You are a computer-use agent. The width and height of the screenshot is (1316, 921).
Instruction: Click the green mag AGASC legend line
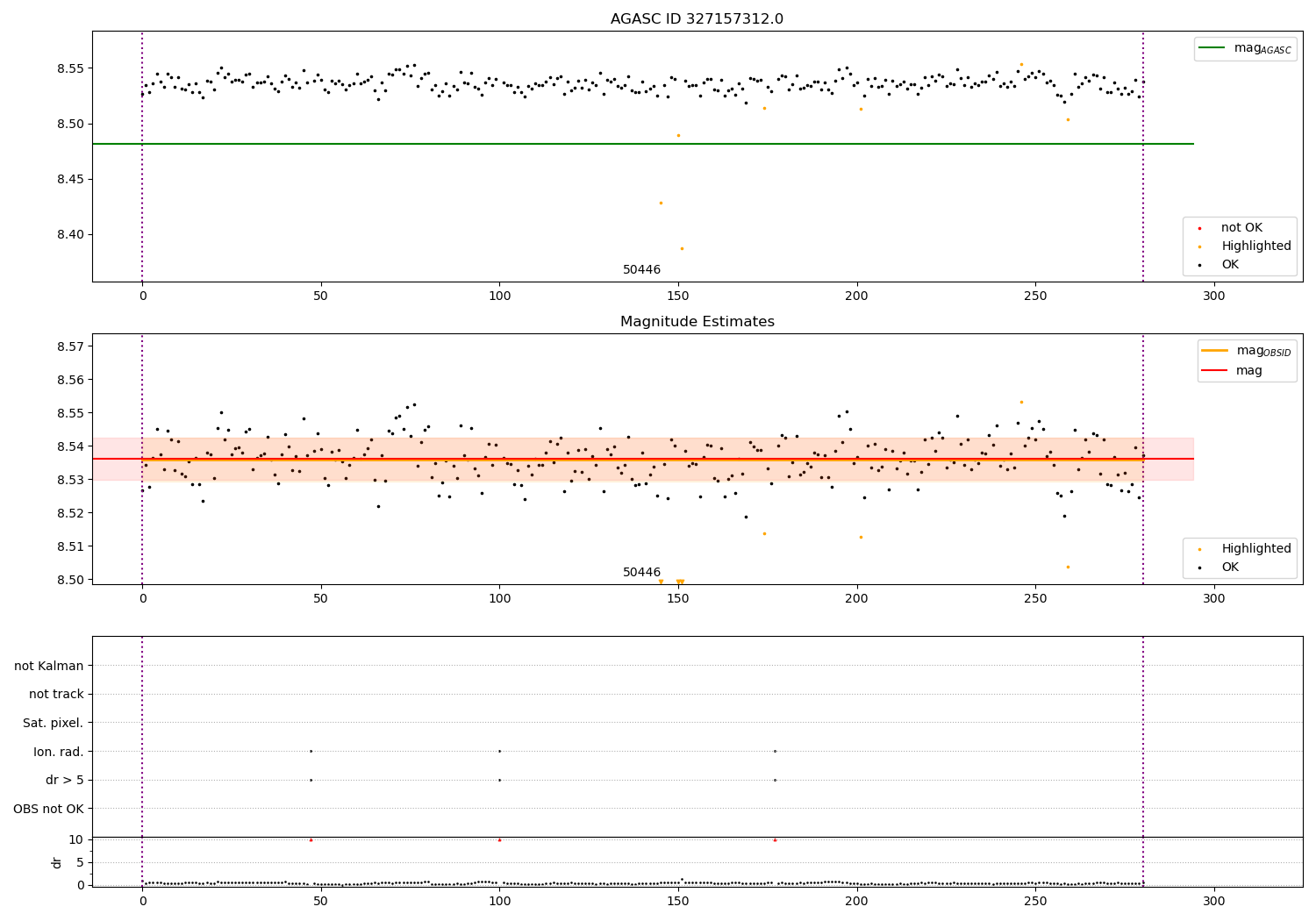[1212, 48]
